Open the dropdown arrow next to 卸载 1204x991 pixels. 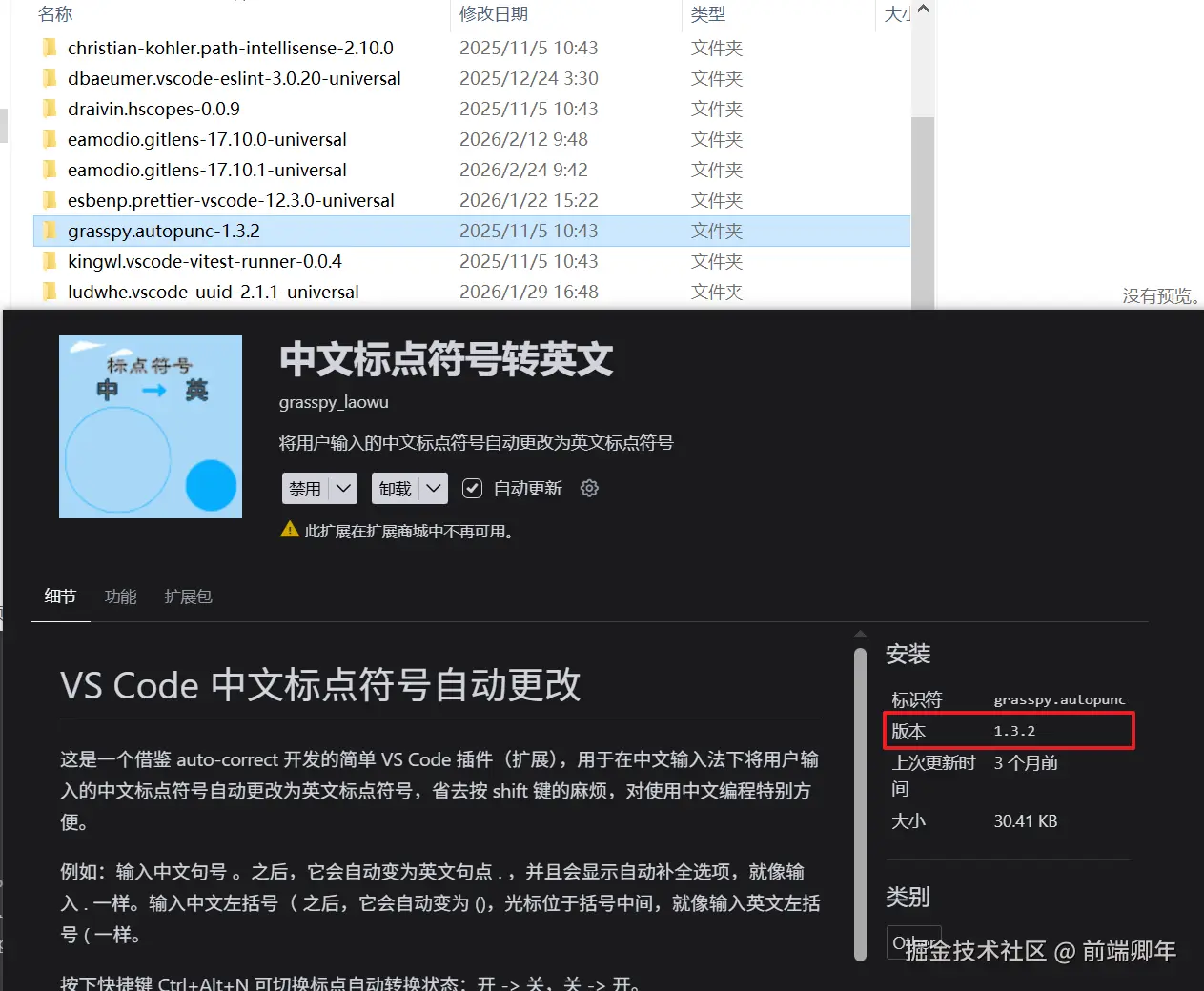click(x=434, y=488)
